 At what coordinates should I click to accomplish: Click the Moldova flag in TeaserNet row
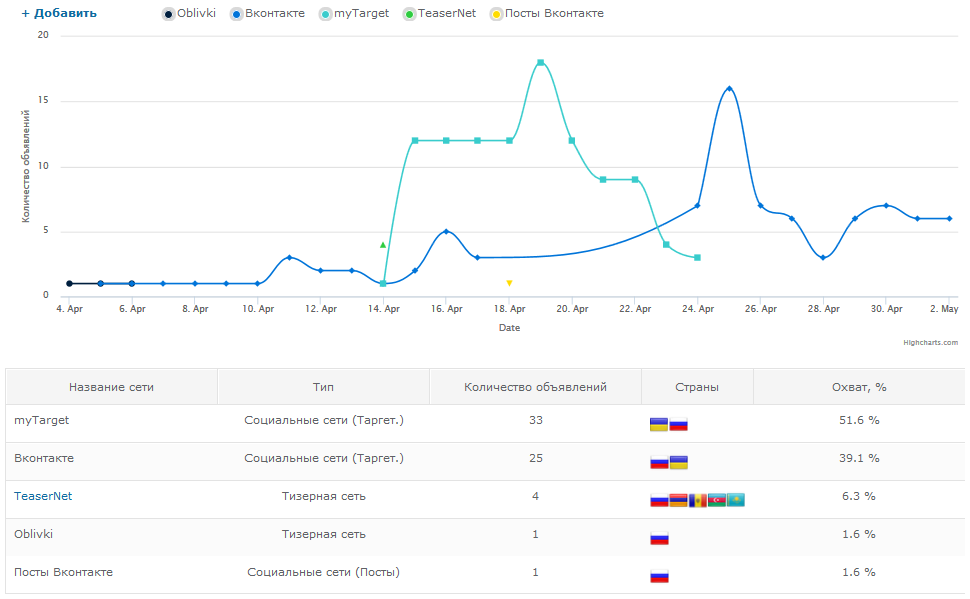pyautogui.click(x=698, y=500)
